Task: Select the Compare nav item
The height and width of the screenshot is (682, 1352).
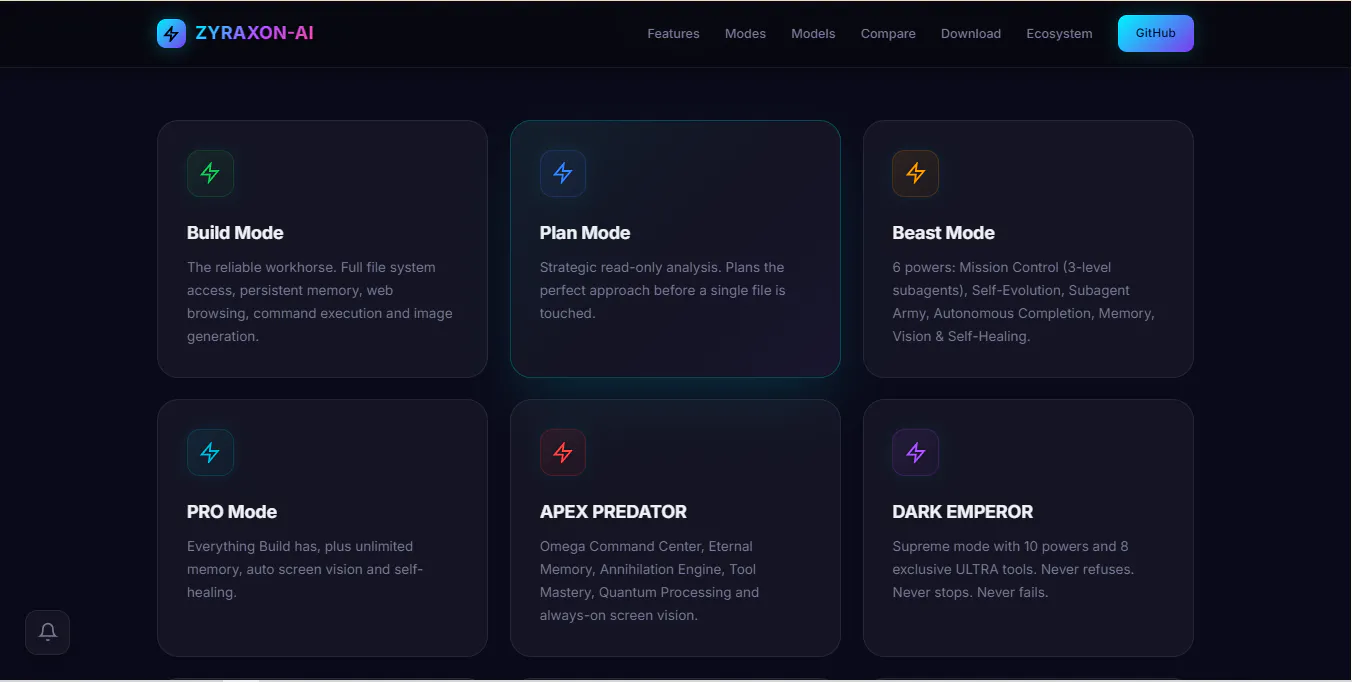Action: (888, 33)
